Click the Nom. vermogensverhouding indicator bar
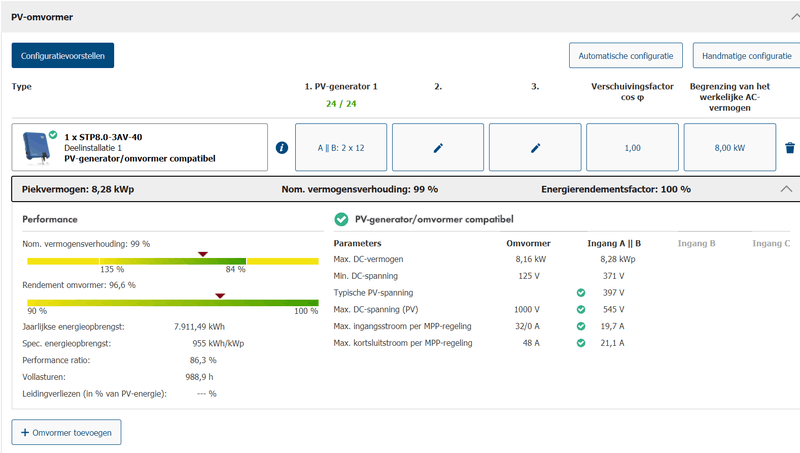Image resolution: width=800 pixels, height=453 pixels. click(172, 261)
